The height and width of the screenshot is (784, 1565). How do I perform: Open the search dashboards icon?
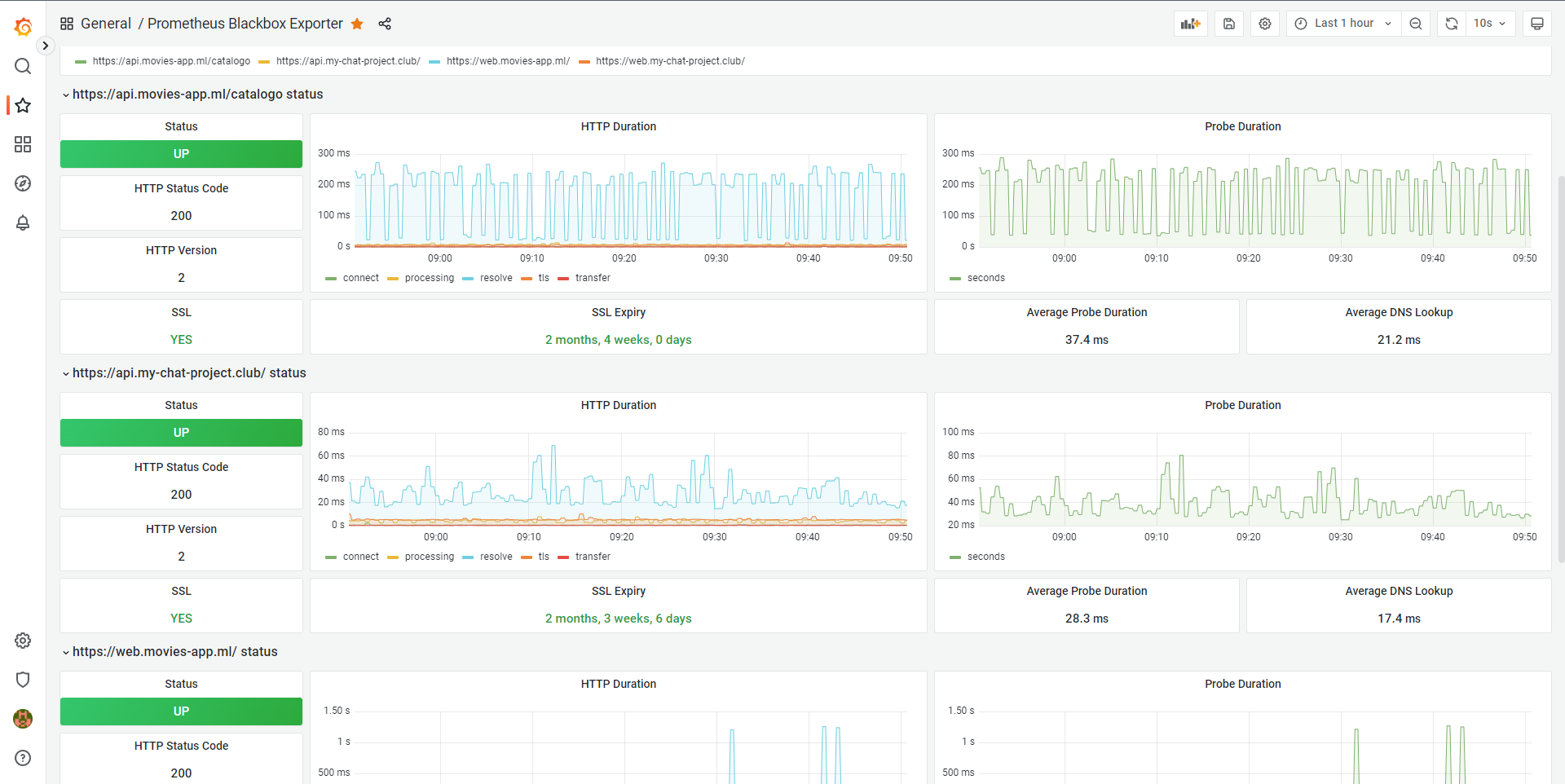(23, 66)
